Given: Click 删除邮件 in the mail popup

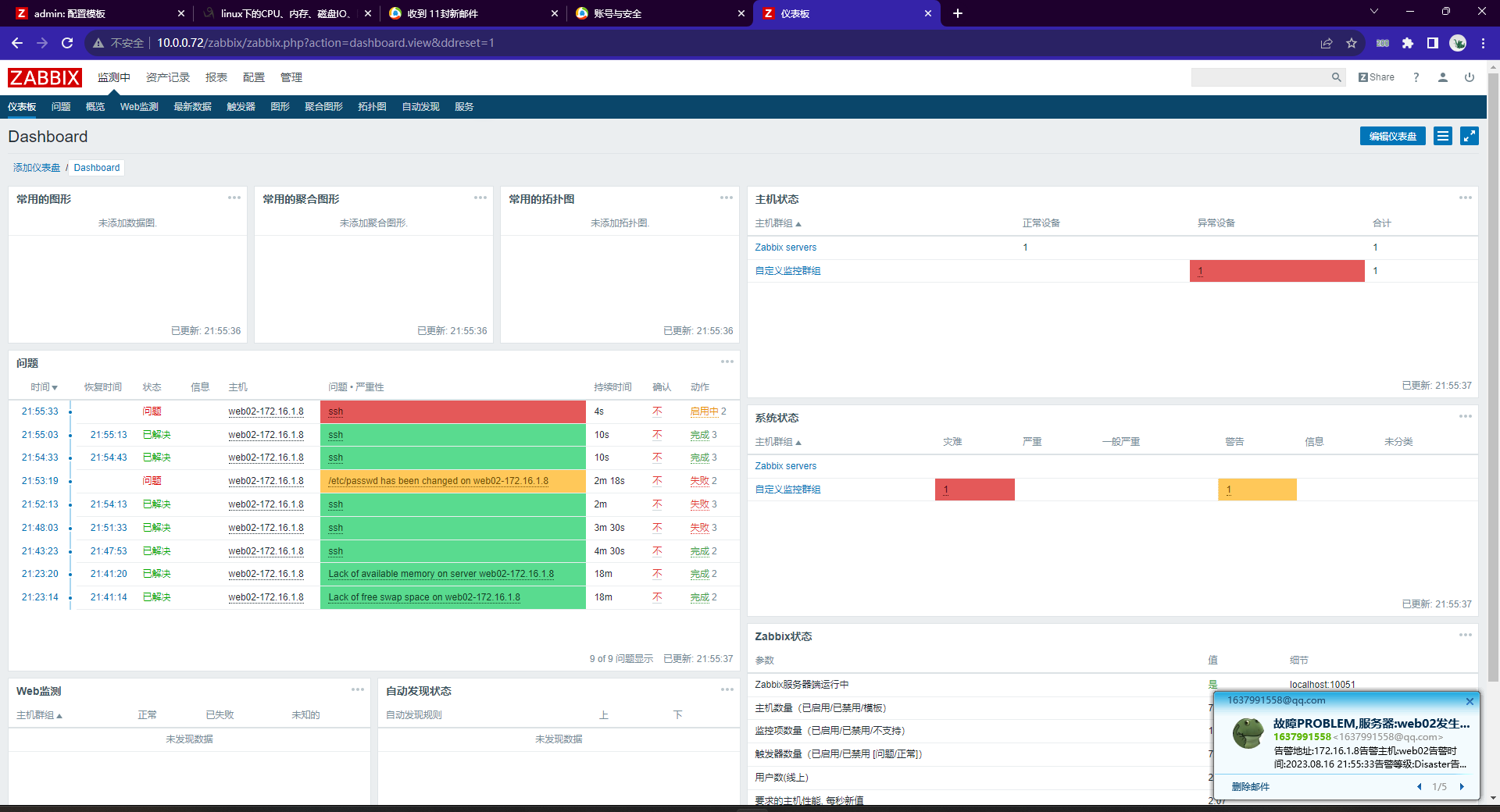Looking at the screenshot, I should [1250, 787].
